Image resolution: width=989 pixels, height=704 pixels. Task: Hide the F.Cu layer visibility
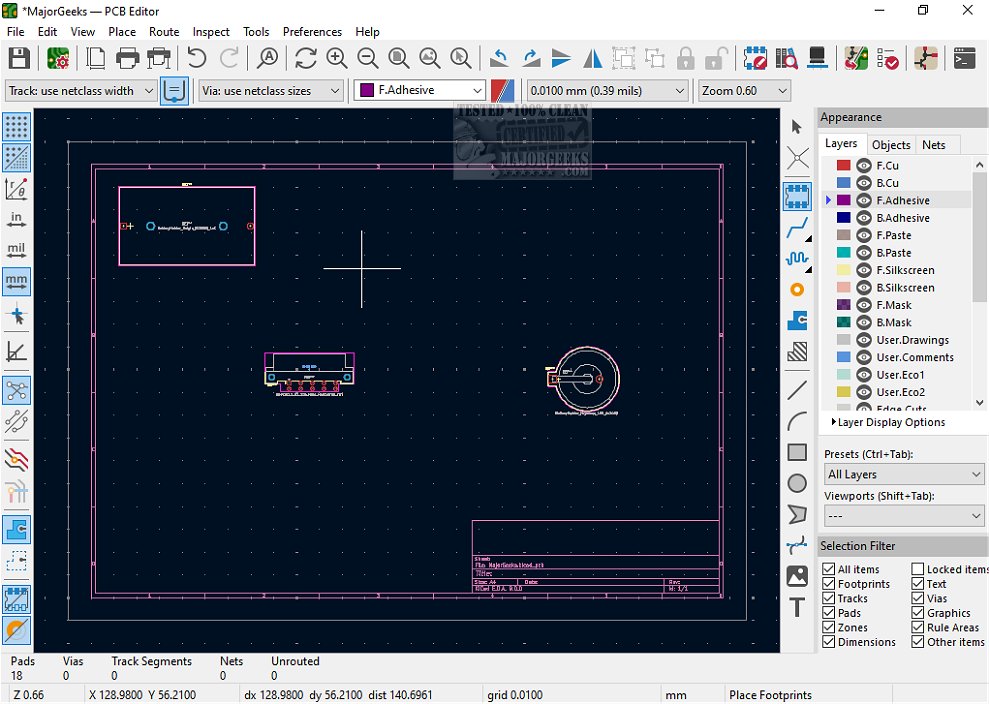864,166
